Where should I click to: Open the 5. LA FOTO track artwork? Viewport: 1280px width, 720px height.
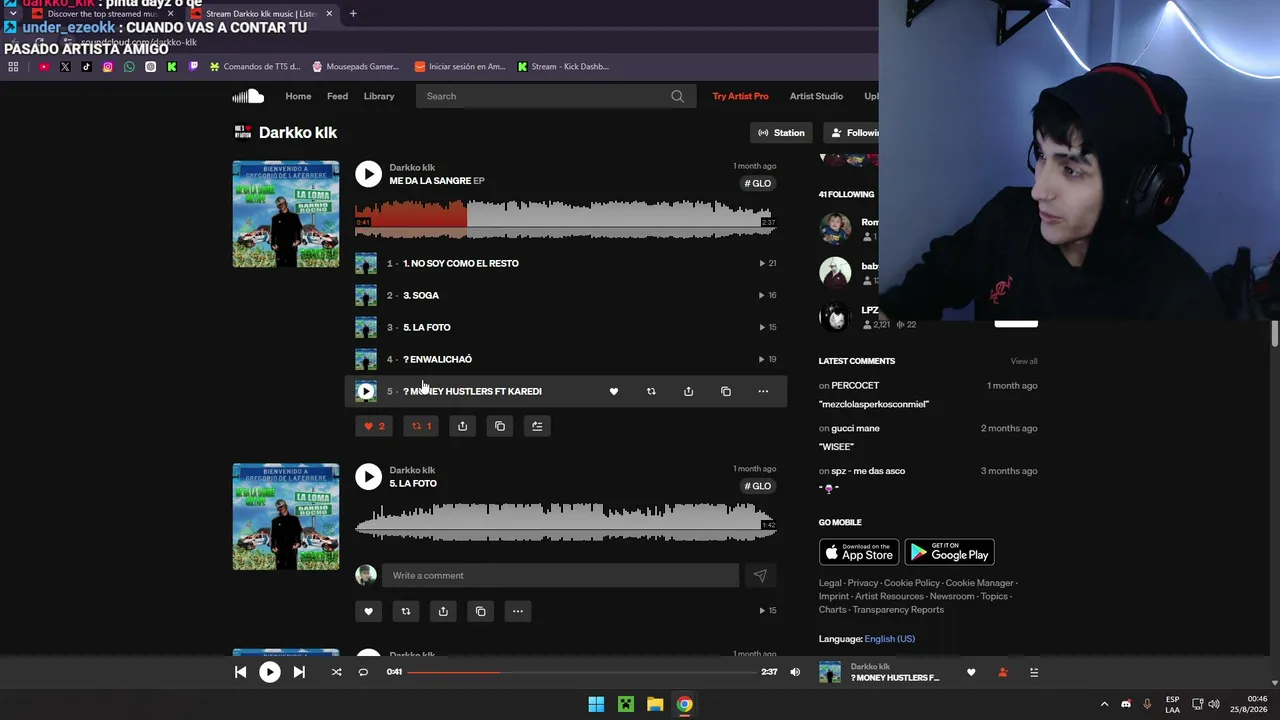click(x=286, y=517)
